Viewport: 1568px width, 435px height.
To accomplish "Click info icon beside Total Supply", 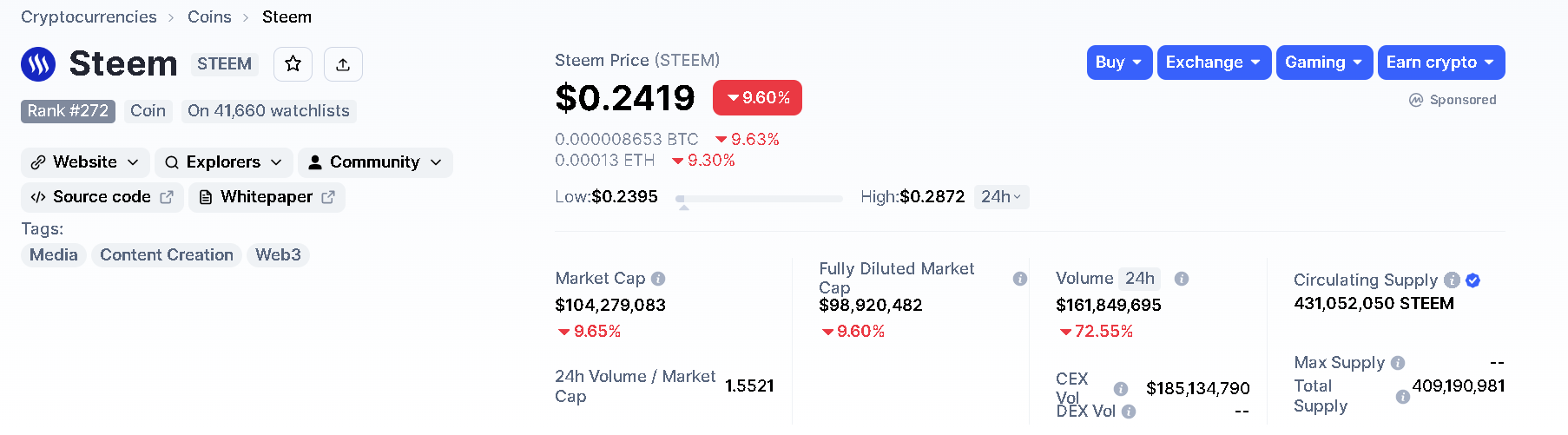I will coord(1402,397).
